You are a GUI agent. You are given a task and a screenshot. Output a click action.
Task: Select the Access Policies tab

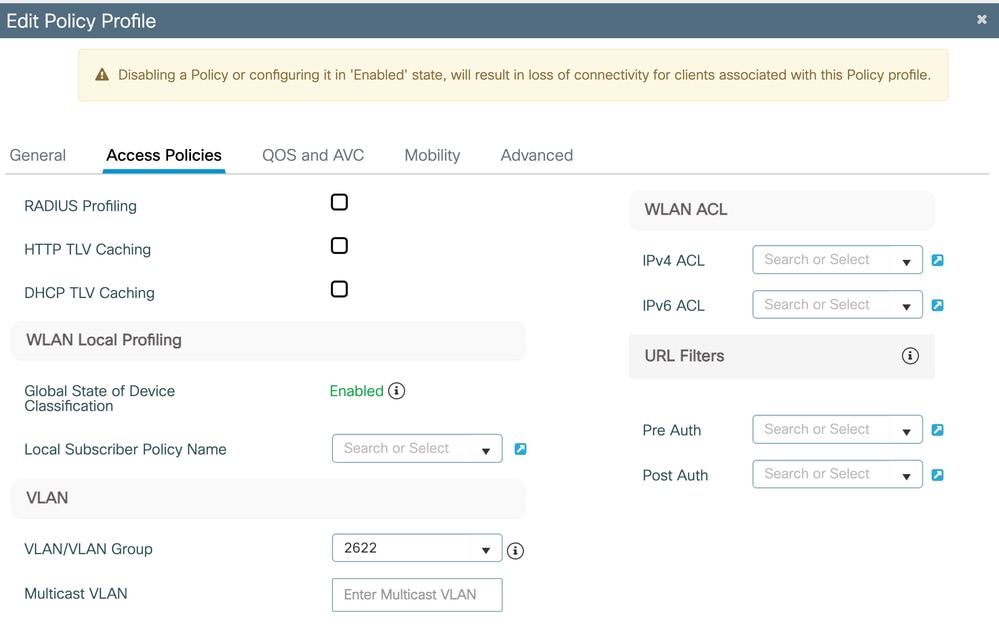(x=164, y=155)
